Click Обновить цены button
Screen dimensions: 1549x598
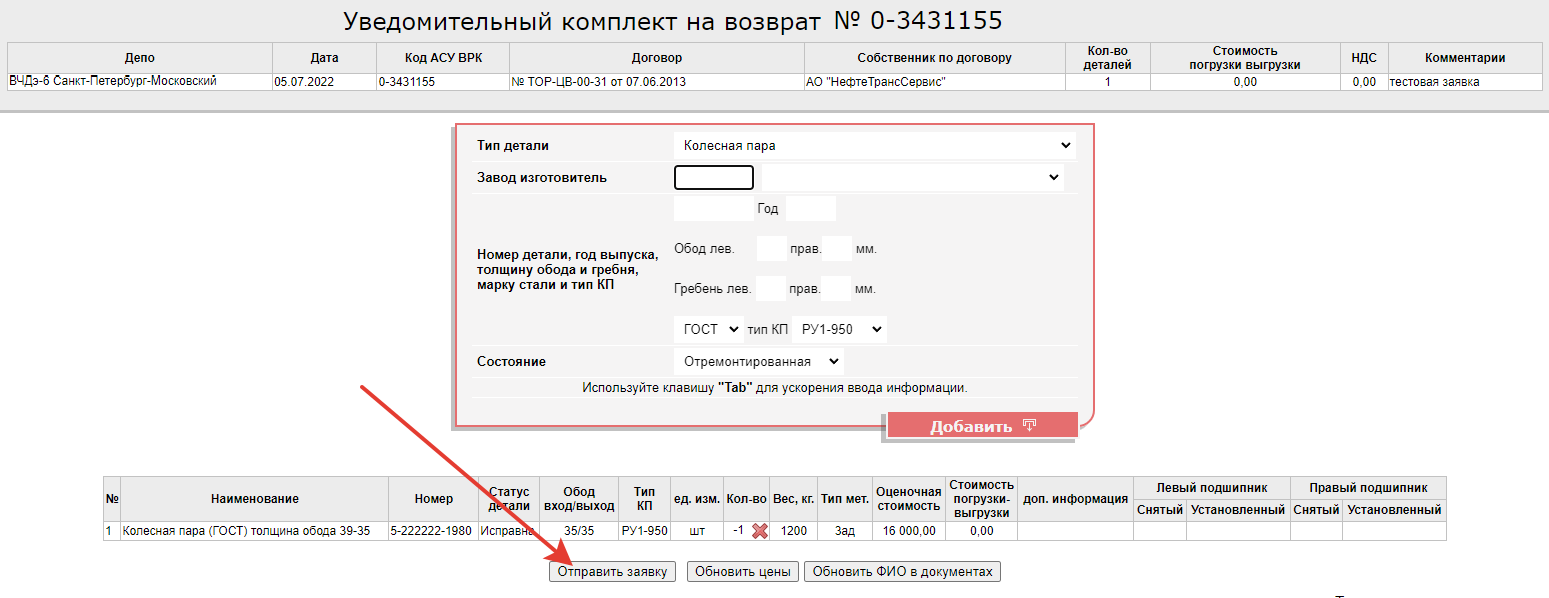coord(741,572)
